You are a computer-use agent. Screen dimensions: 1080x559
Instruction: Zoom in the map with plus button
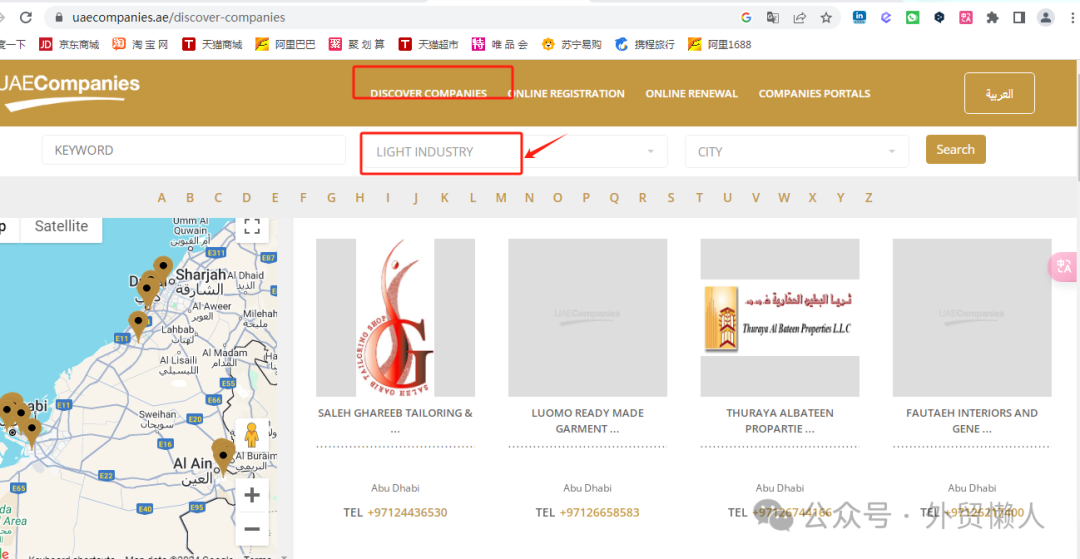[x=252, y=495]
